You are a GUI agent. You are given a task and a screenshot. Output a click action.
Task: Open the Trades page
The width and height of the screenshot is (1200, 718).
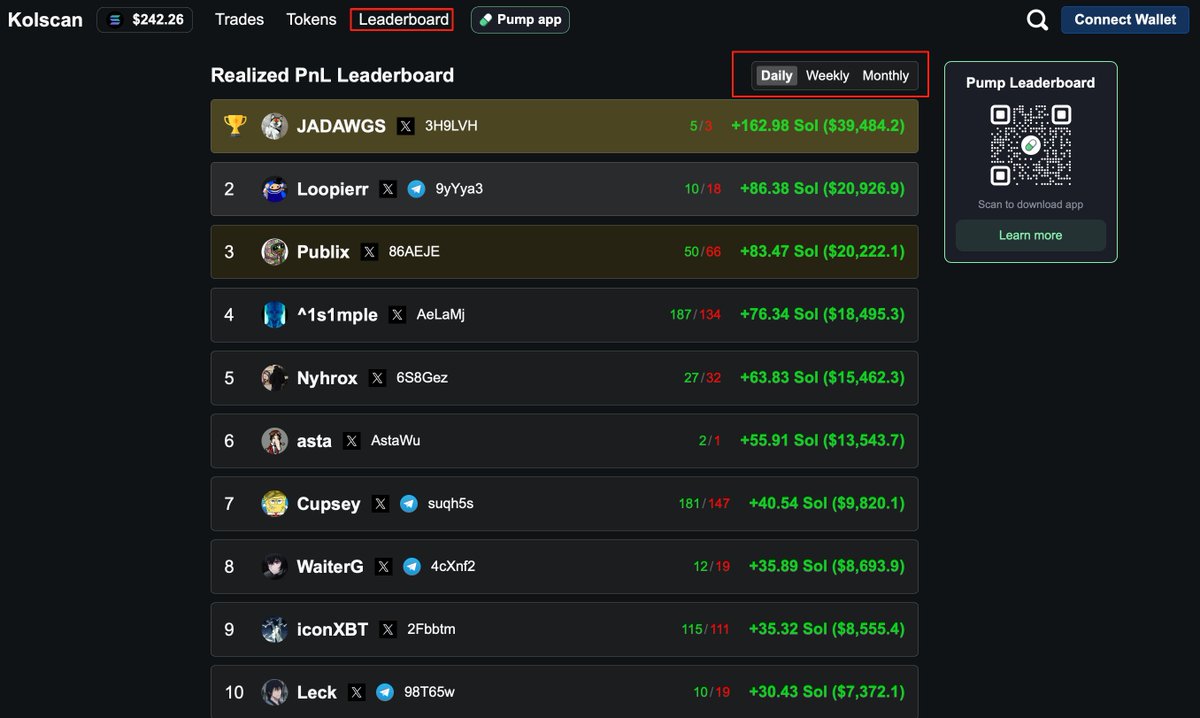(x=239, y=19)
